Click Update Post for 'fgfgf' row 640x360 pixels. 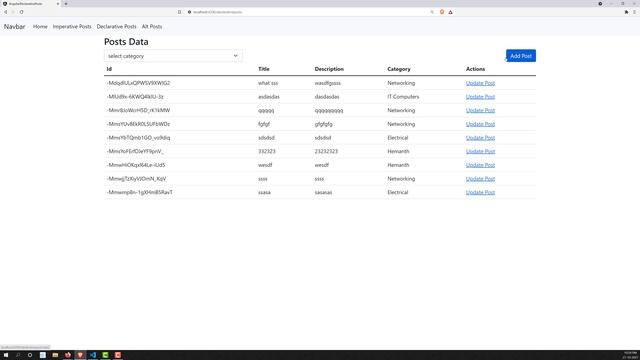(x=480, y=124)
